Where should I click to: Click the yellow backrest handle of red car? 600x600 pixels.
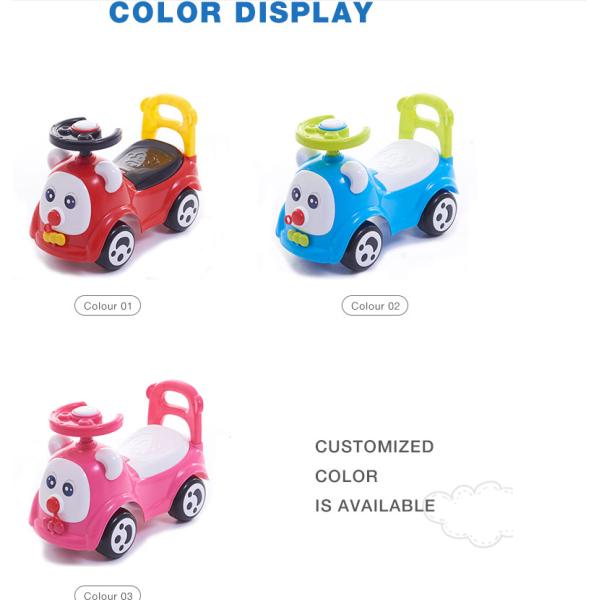pos(169,124)
